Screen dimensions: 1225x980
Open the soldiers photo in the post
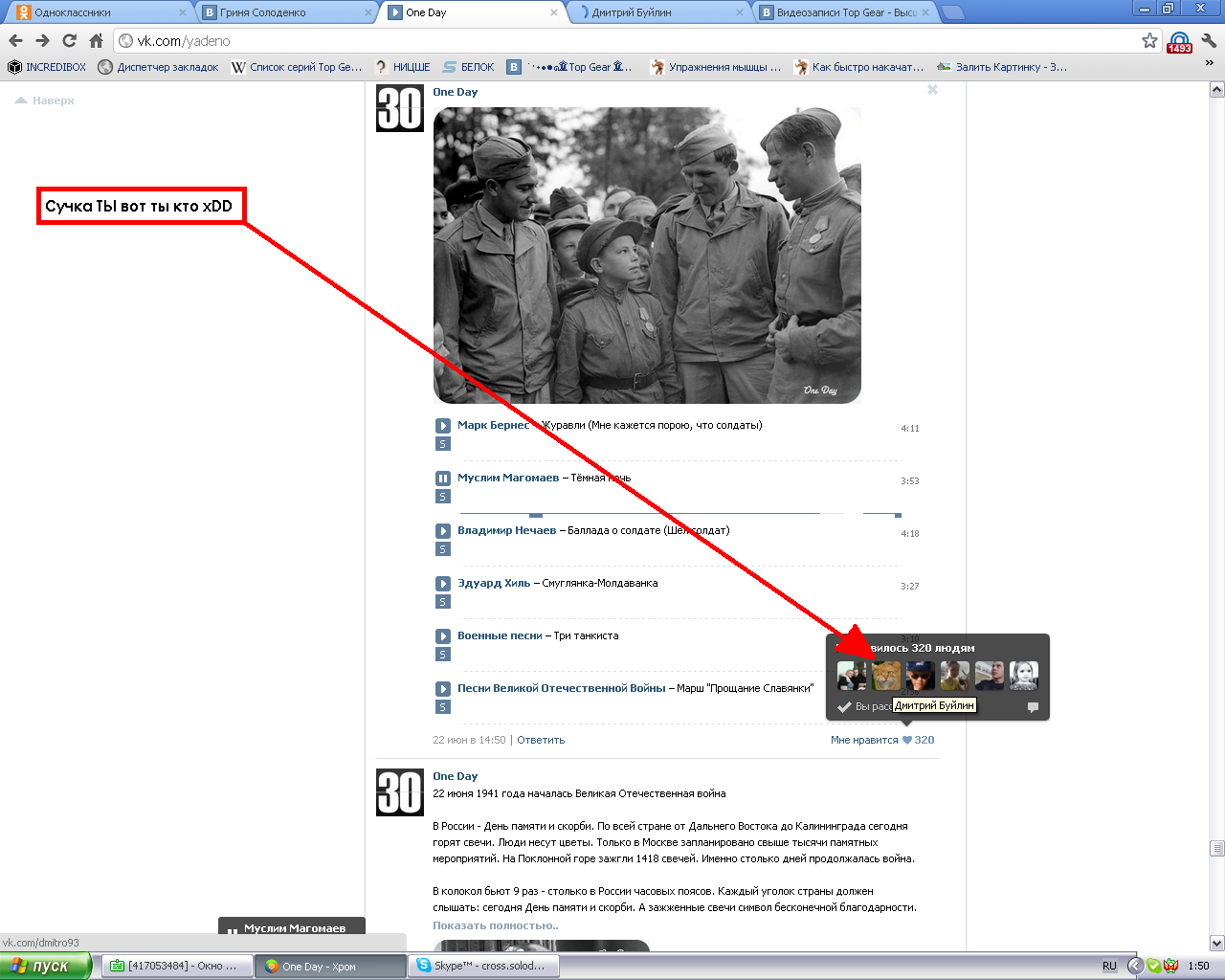647,255
